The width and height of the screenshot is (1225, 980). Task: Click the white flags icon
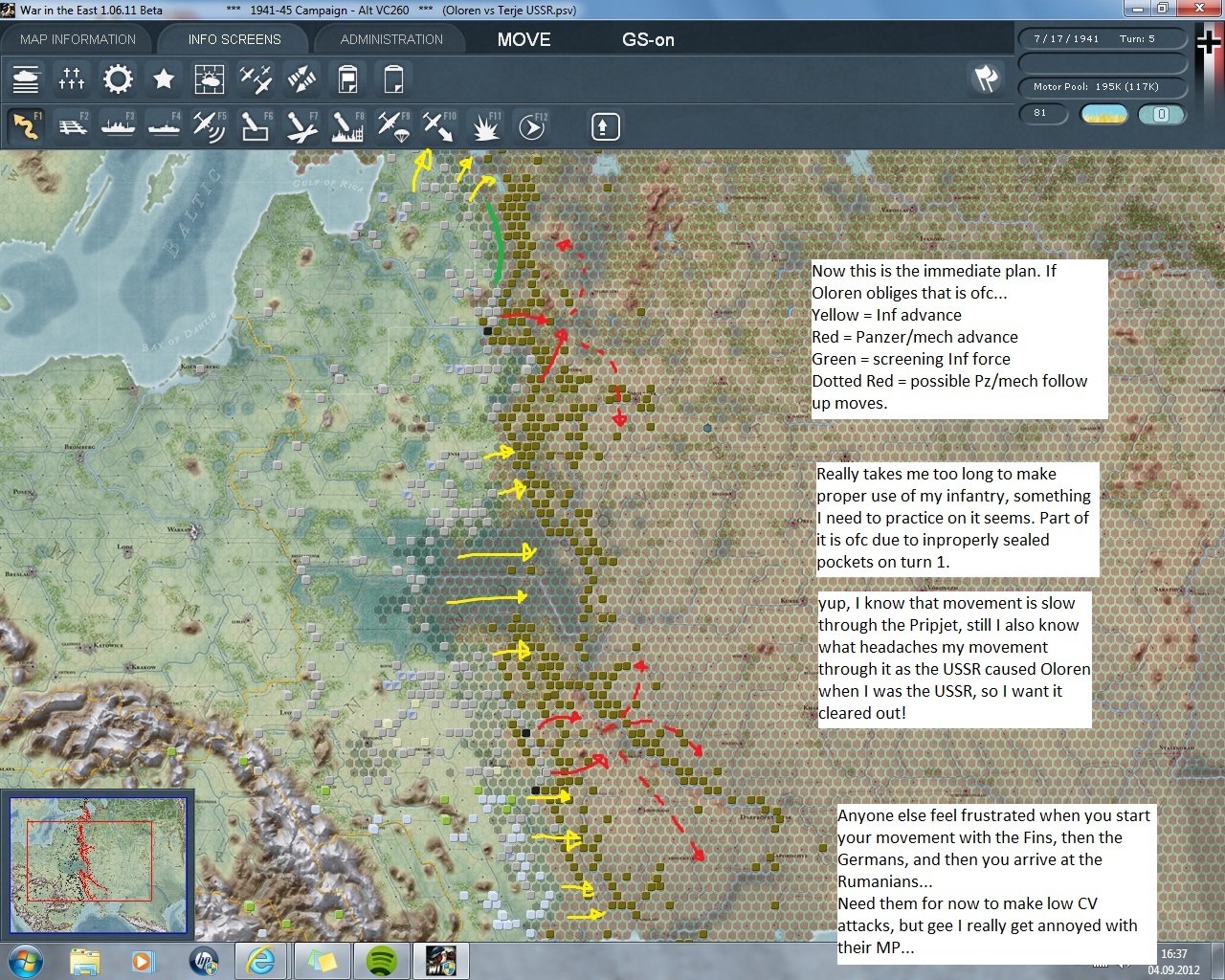click(x=986, y=78)
